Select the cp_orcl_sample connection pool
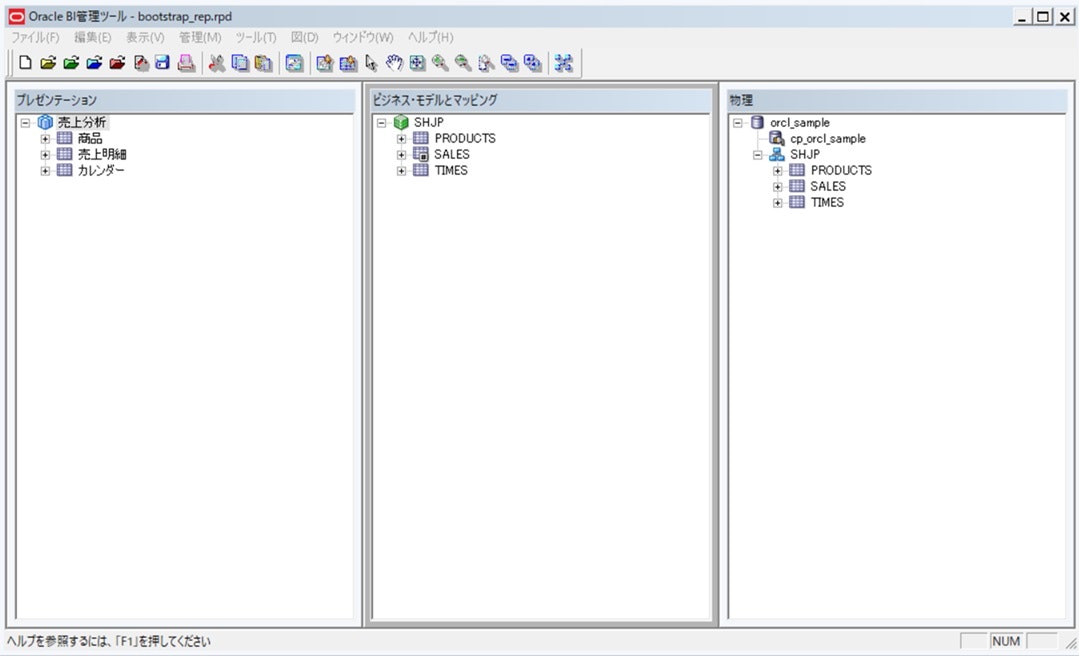This screenshot has height=656, width=1079. (x=828, y=138)
